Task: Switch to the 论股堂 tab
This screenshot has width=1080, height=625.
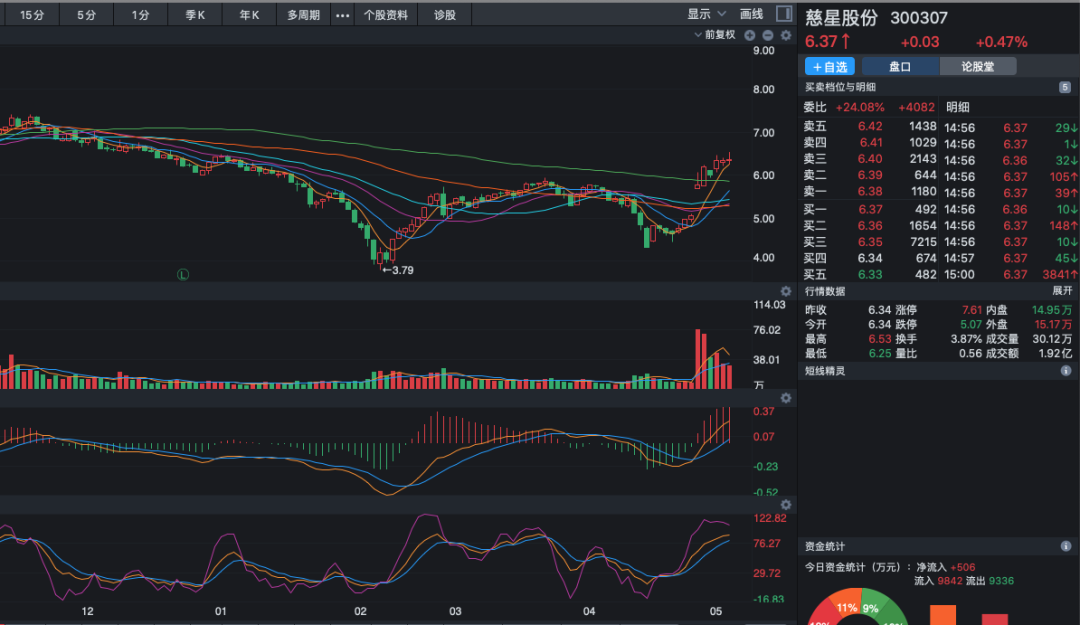Action: coord(978,66)
